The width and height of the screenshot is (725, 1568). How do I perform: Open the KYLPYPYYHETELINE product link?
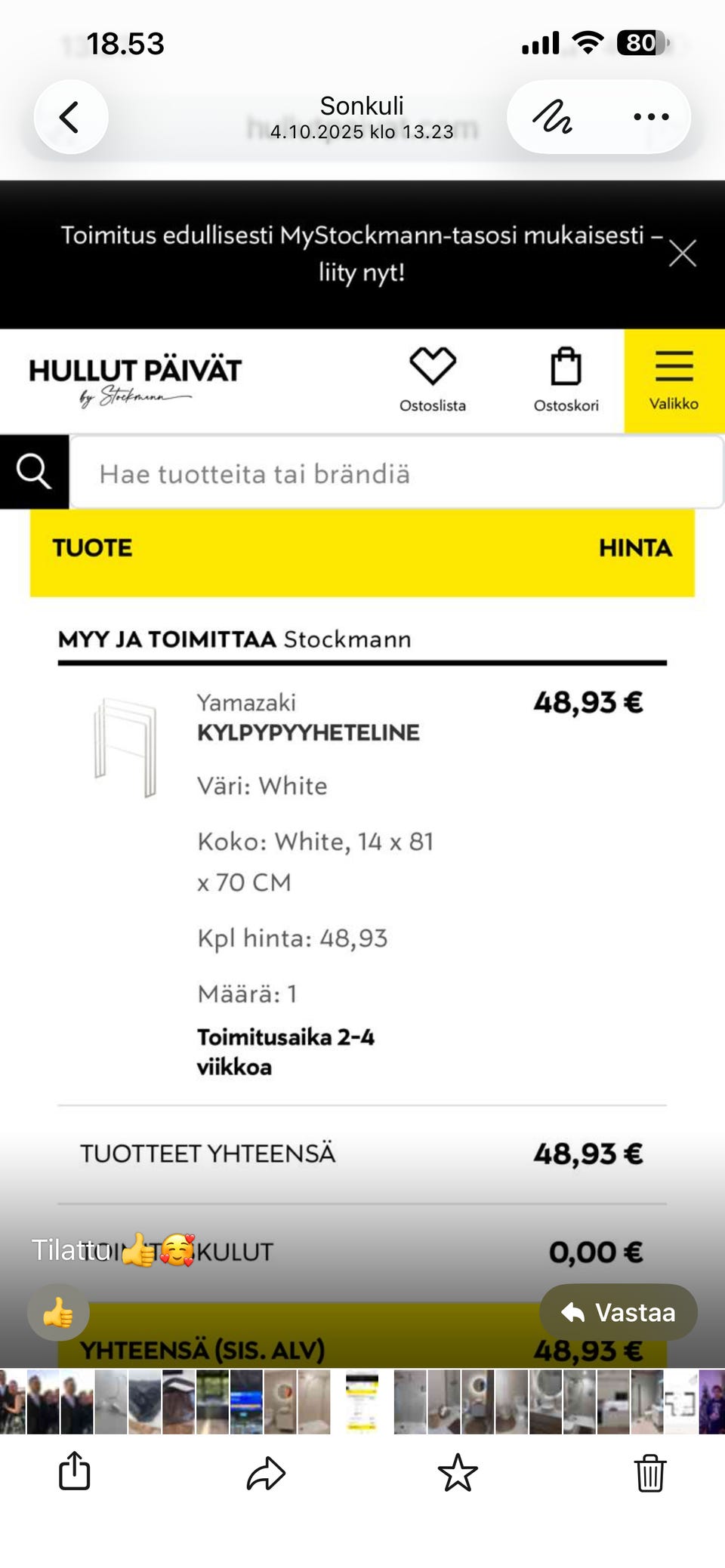(x=308, y=732)
